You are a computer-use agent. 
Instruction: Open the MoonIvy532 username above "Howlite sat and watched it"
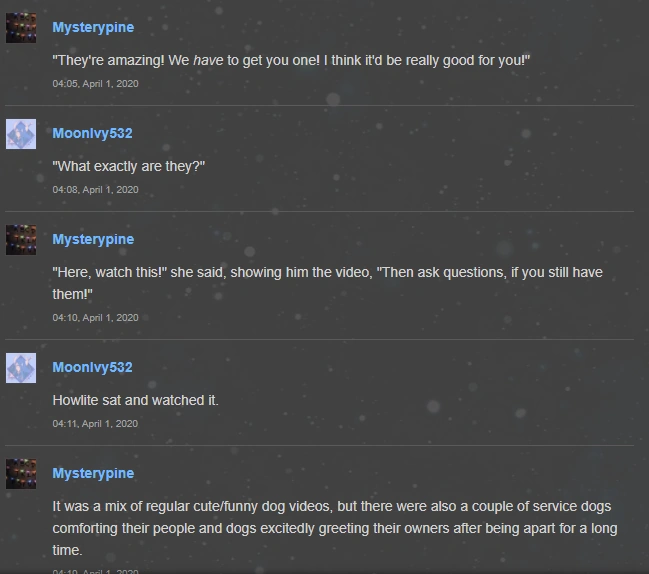[x=92, y=367]
